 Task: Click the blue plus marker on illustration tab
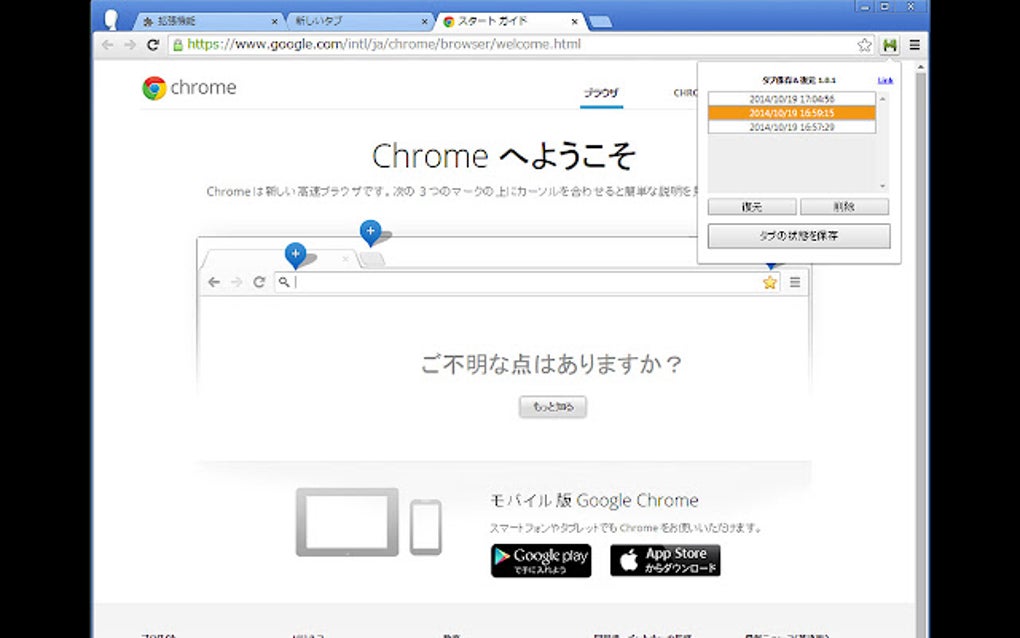pos(295,254)
